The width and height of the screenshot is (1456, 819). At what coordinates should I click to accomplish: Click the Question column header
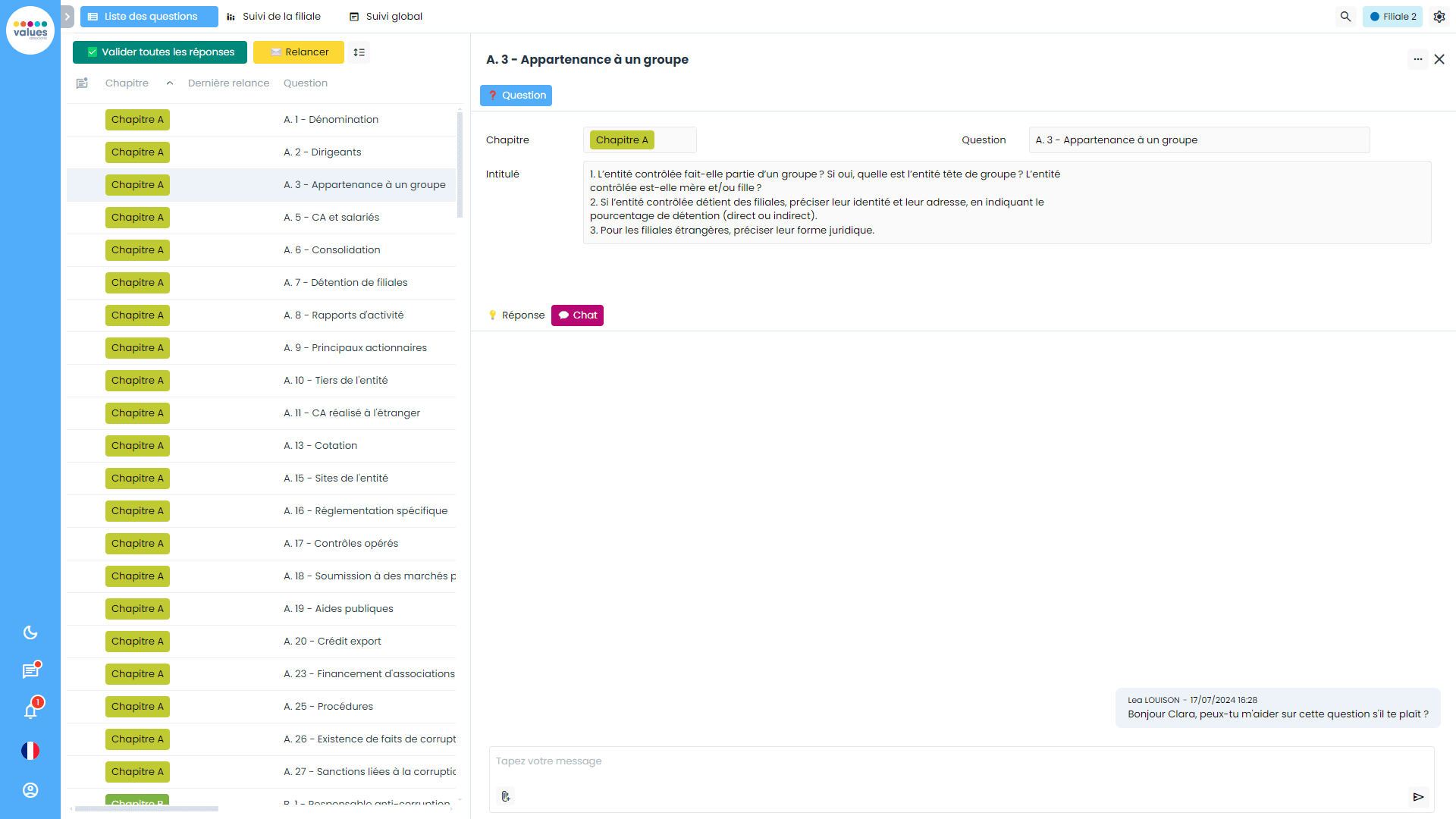pyautogui.click(x=306, y=83)
